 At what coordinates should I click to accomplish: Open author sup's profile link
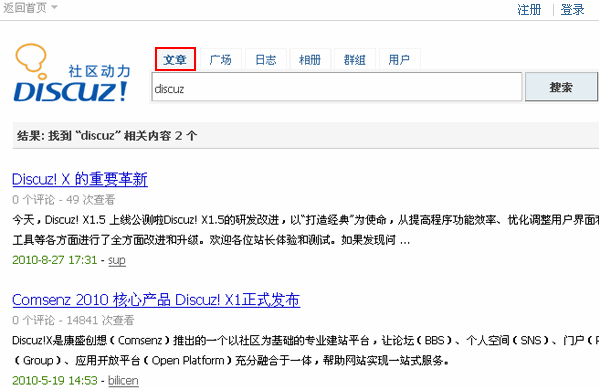pyautogui.click(x=117, y=260)
